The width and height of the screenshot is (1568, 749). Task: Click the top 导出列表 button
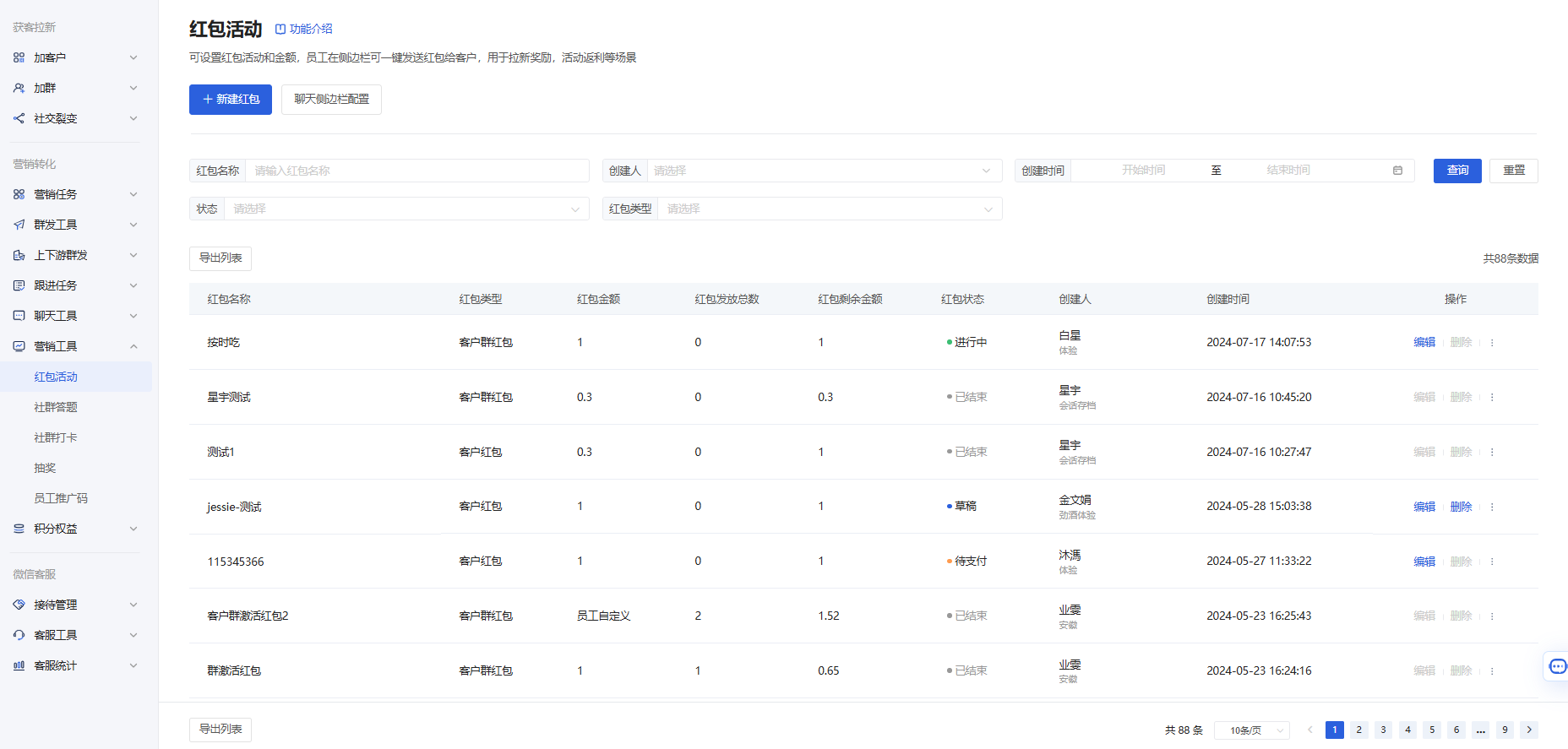[x=220, y=258]
